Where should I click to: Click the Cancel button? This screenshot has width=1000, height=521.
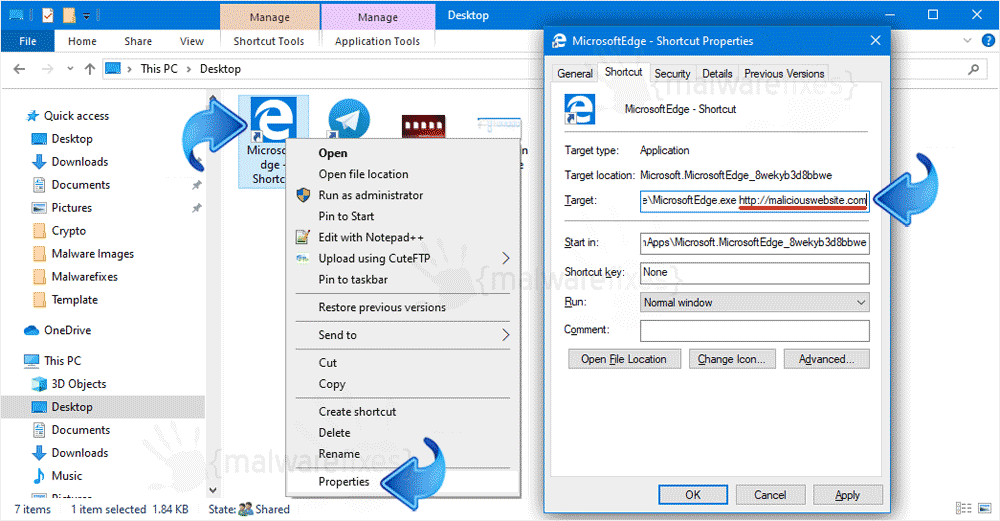(x=770, y=495)
